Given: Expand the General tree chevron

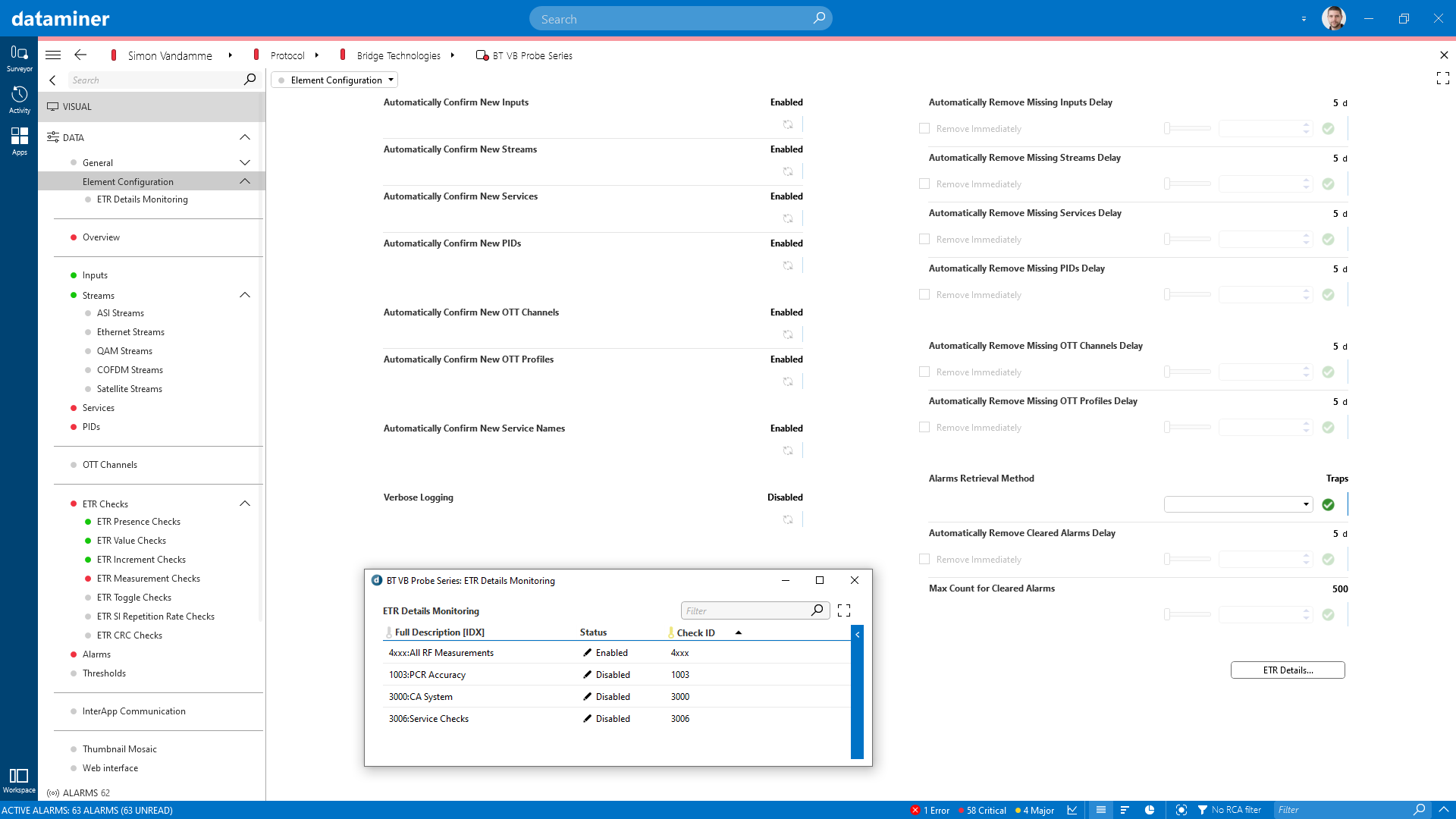Looking at the screenshot, I should pyautogui.click(x=244, y=162).
